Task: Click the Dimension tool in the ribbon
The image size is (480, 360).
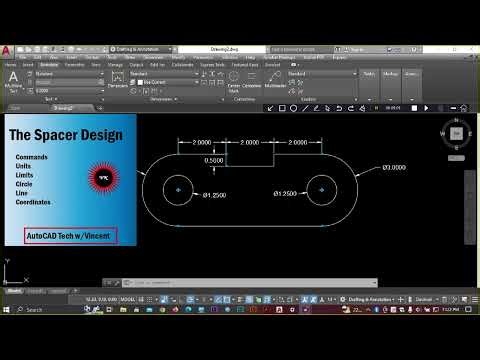Action: pos(118,80)
